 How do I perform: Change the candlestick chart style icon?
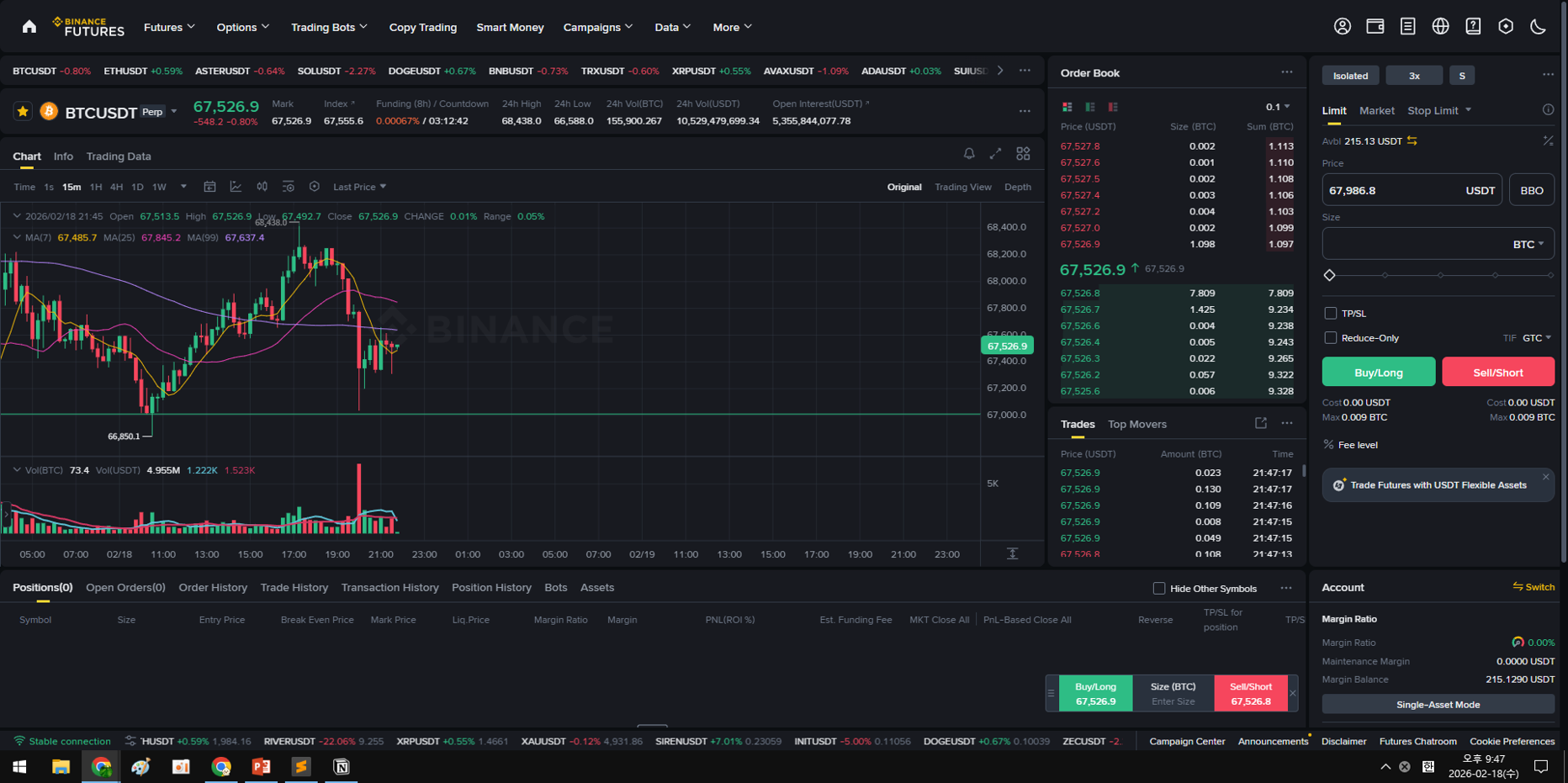tap(262, 187)
